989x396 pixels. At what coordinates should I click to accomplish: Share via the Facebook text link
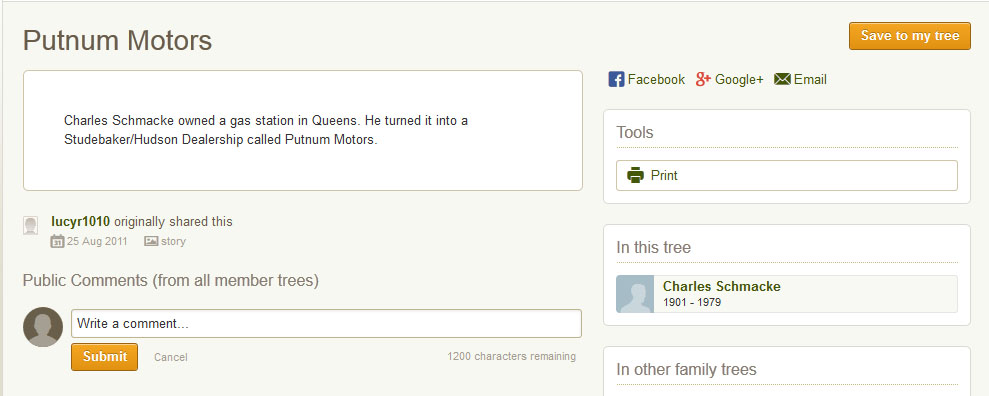(656, 79)
